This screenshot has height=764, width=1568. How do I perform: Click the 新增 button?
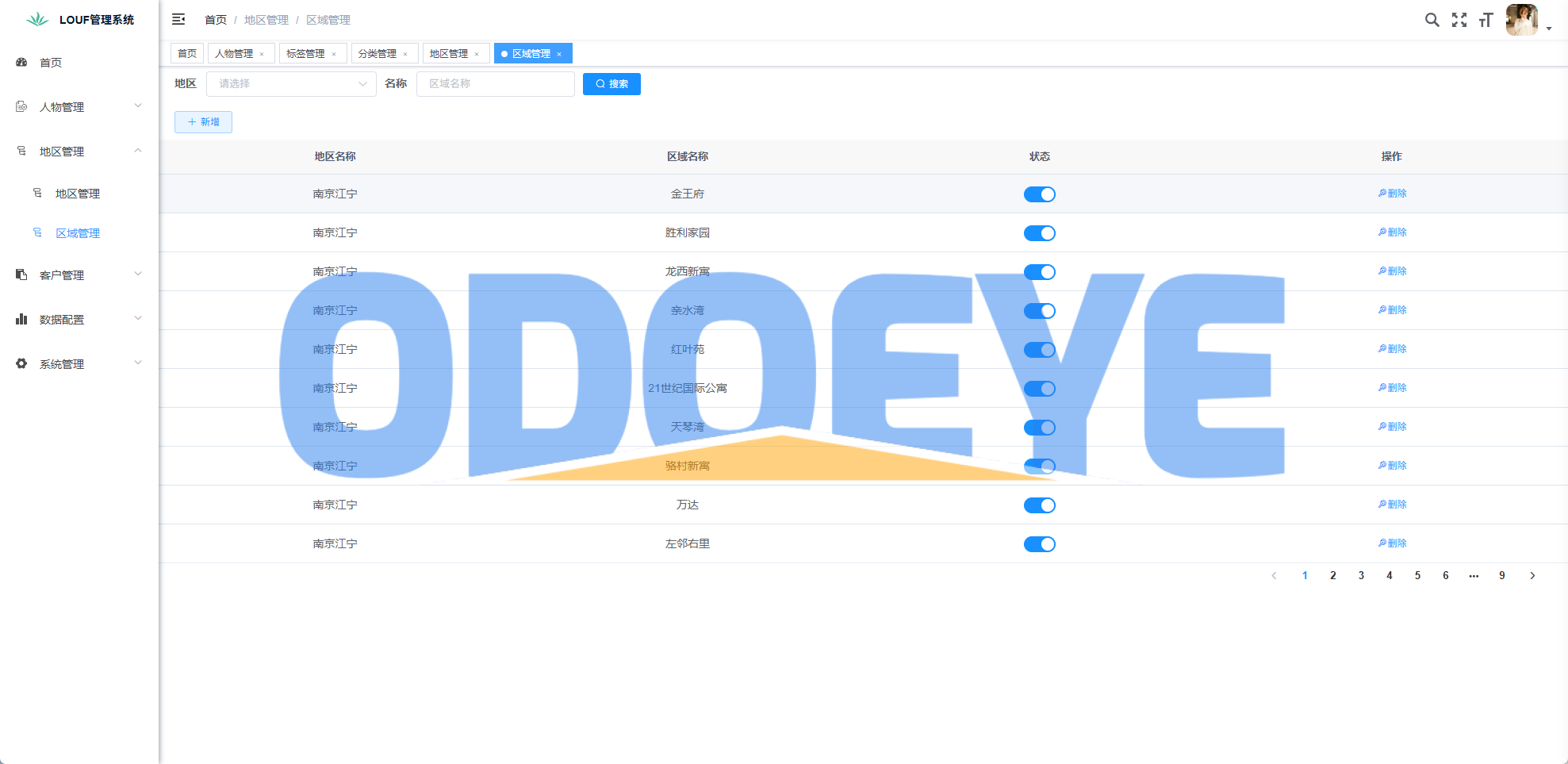(203, 122)
